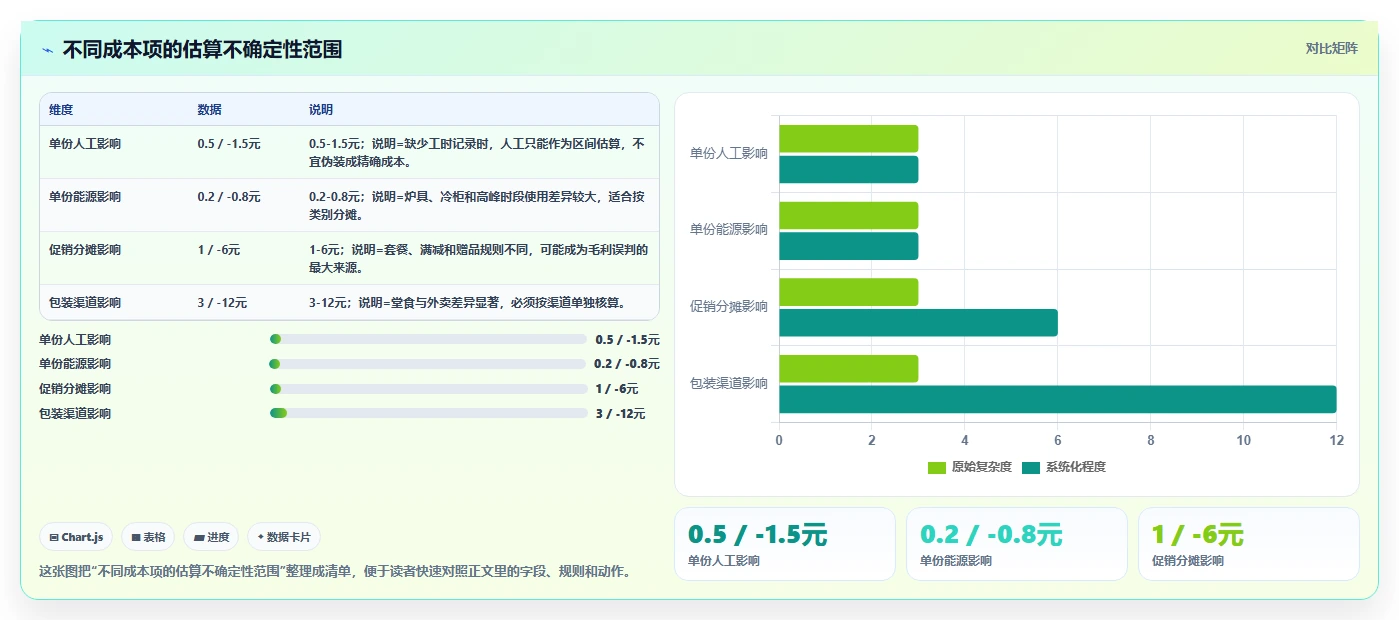Viewport: 1399px width, 620px height.
Task: Click the progress value 1 / -6元
Action: [616, 389]
